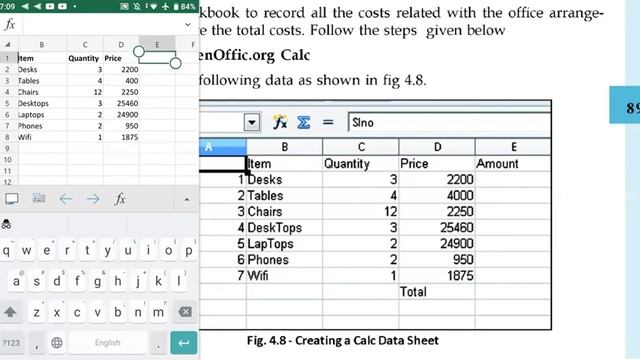Tap the incognito icon above the keyboard
This screenshot has height=360, width=640.
(6, 224)
